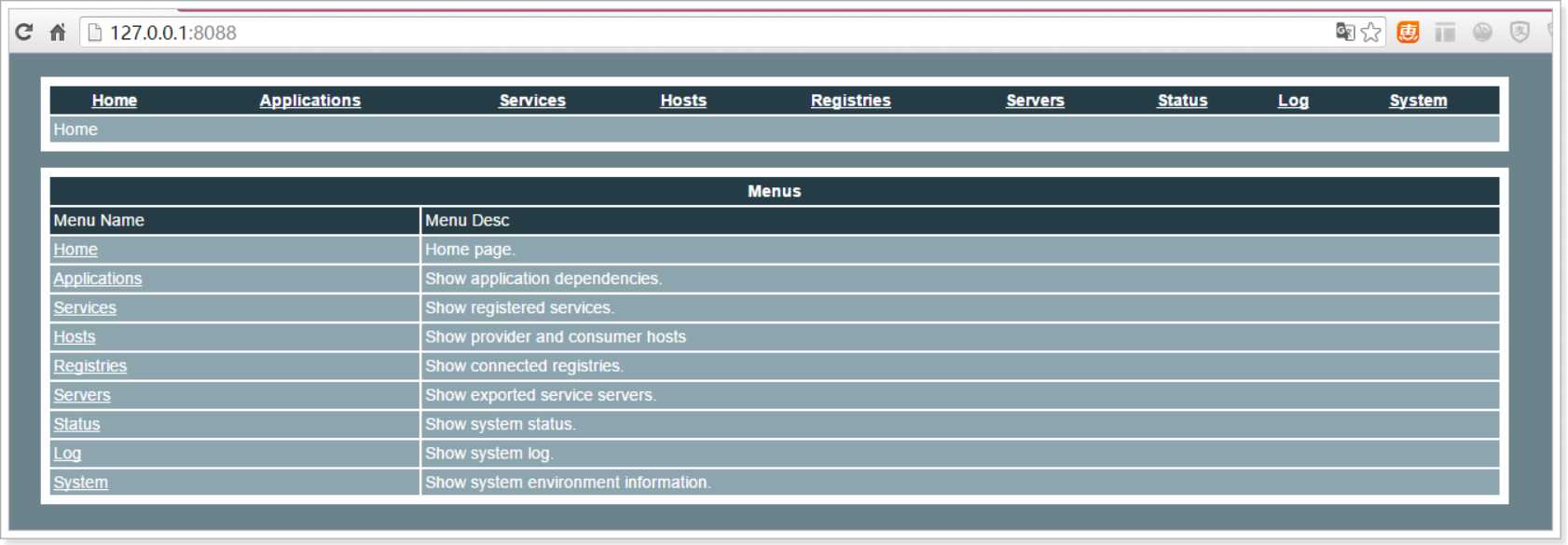Reload the page with the refresh icon

[x=24, y=33]
